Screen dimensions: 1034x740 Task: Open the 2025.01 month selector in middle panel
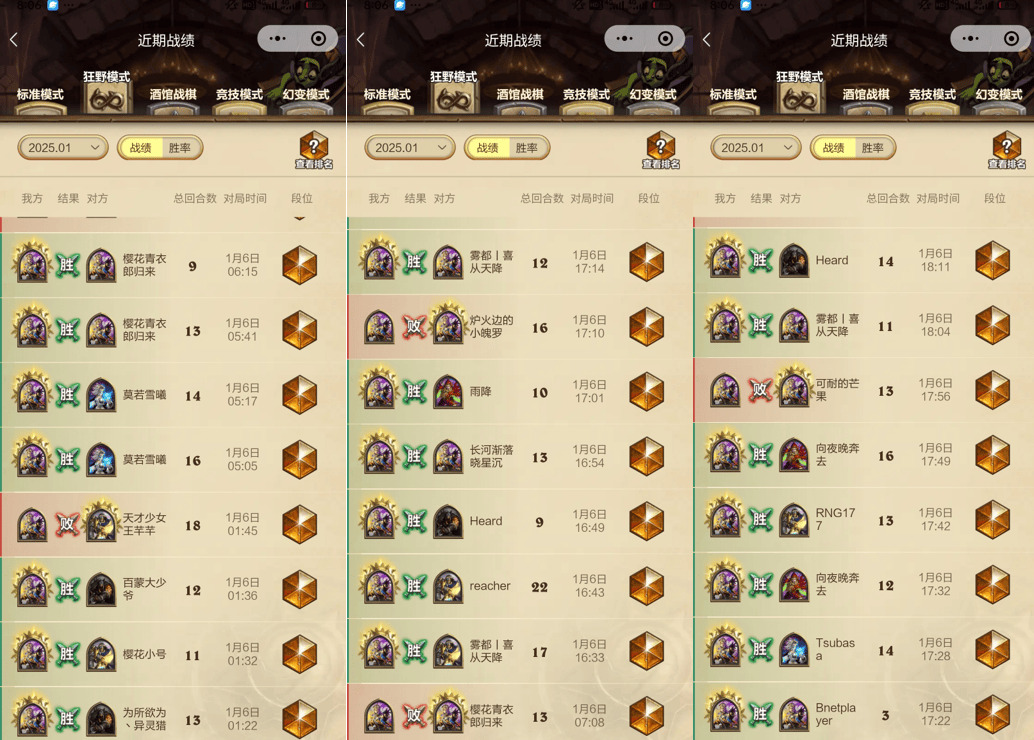[410, 148]
